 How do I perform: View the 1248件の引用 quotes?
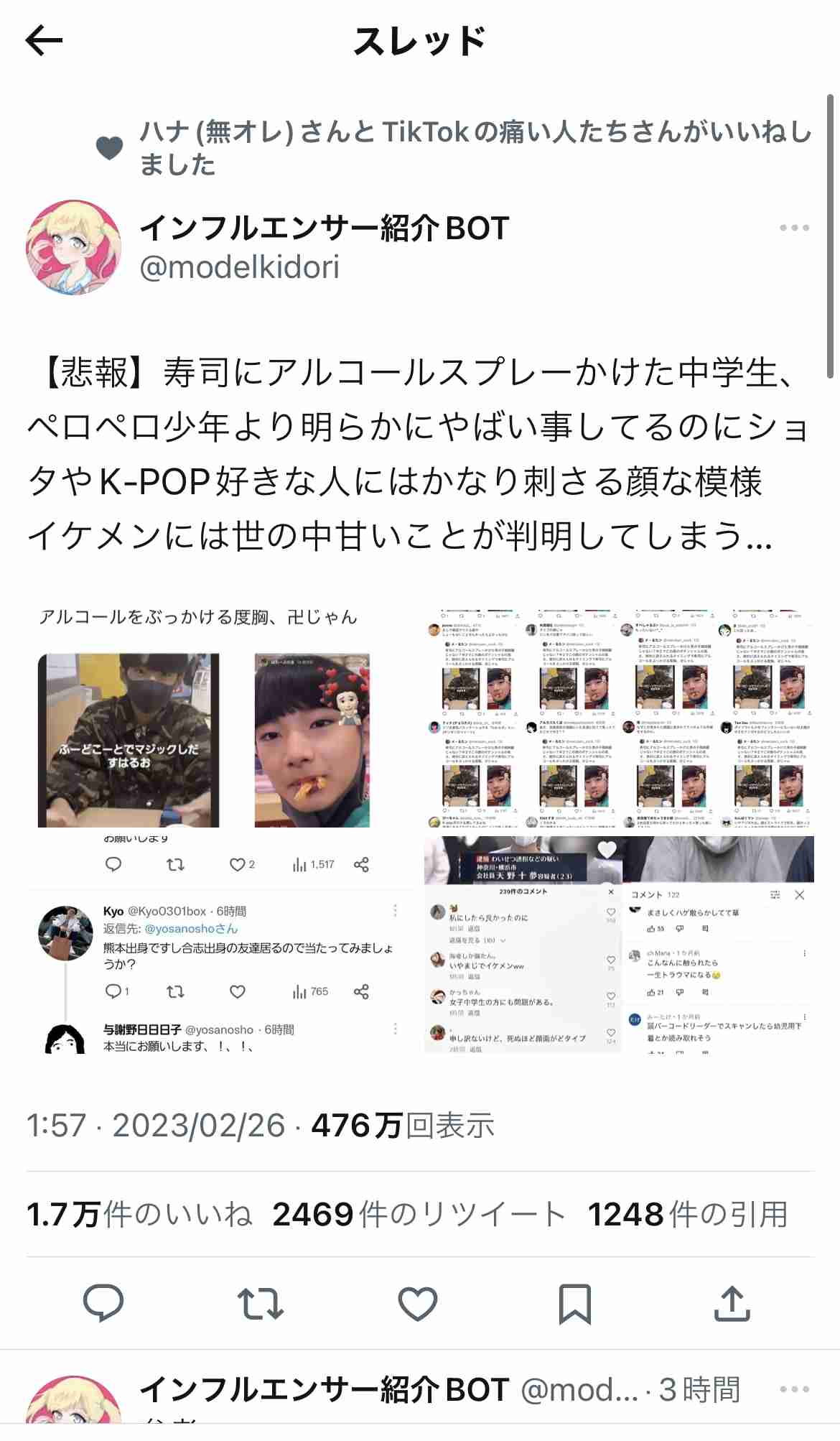pos(688,1214)
